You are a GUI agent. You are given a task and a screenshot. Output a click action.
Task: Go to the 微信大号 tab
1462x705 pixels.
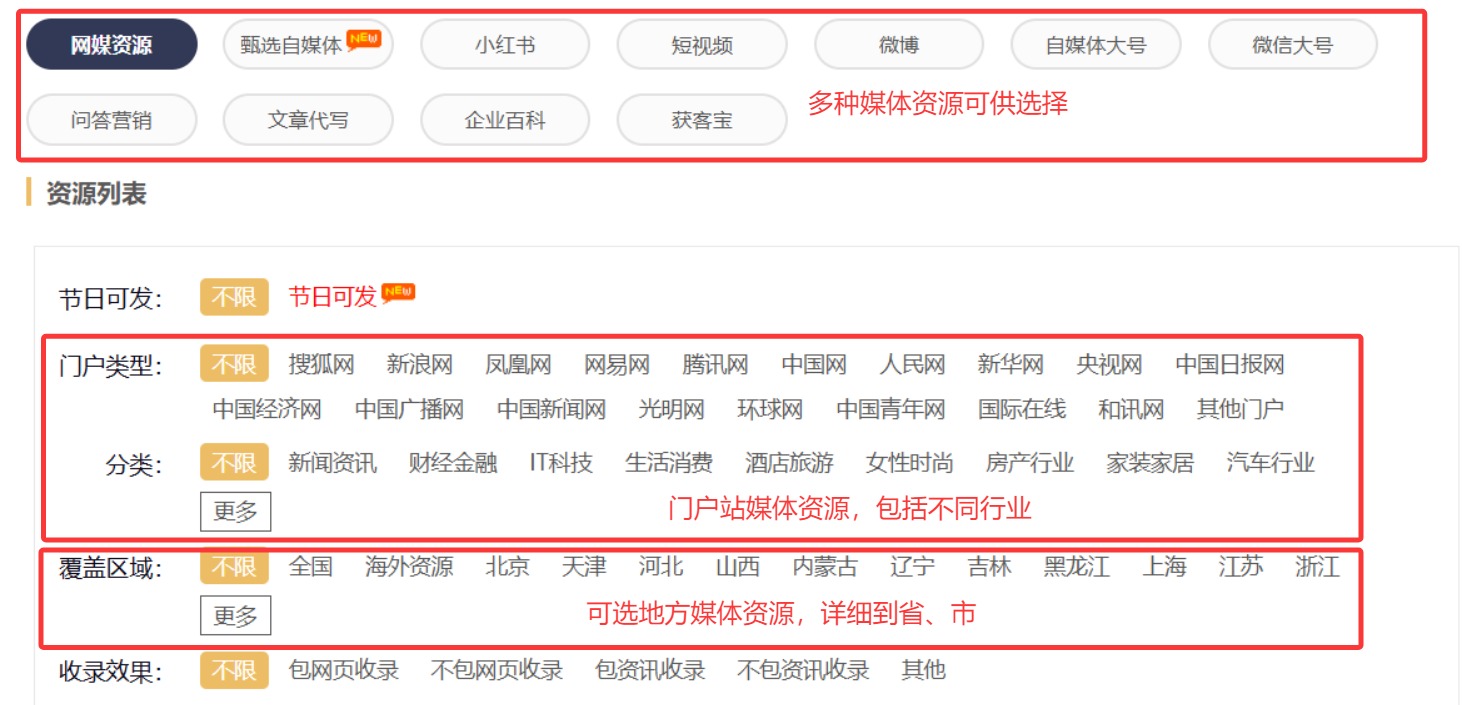click(1292, 45)
